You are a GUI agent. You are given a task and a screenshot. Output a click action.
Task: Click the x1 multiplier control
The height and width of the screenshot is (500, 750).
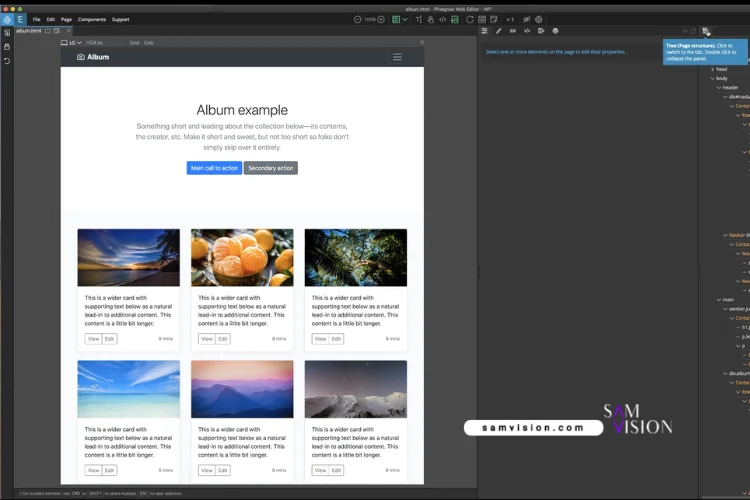click(x=510, y=20)
